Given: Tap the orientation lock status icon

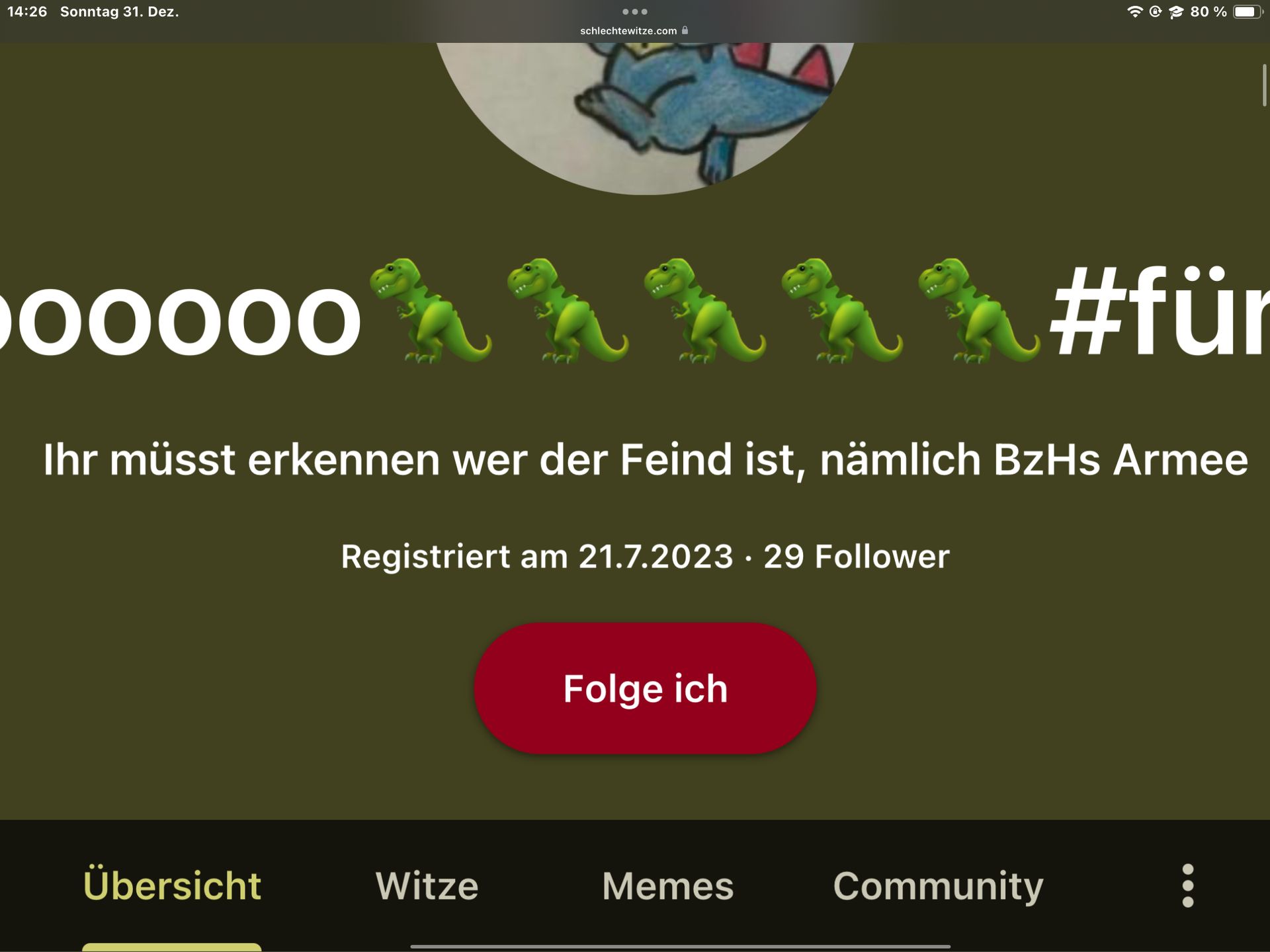Looking at the screenshot, I should click(x=1156, y=11).
